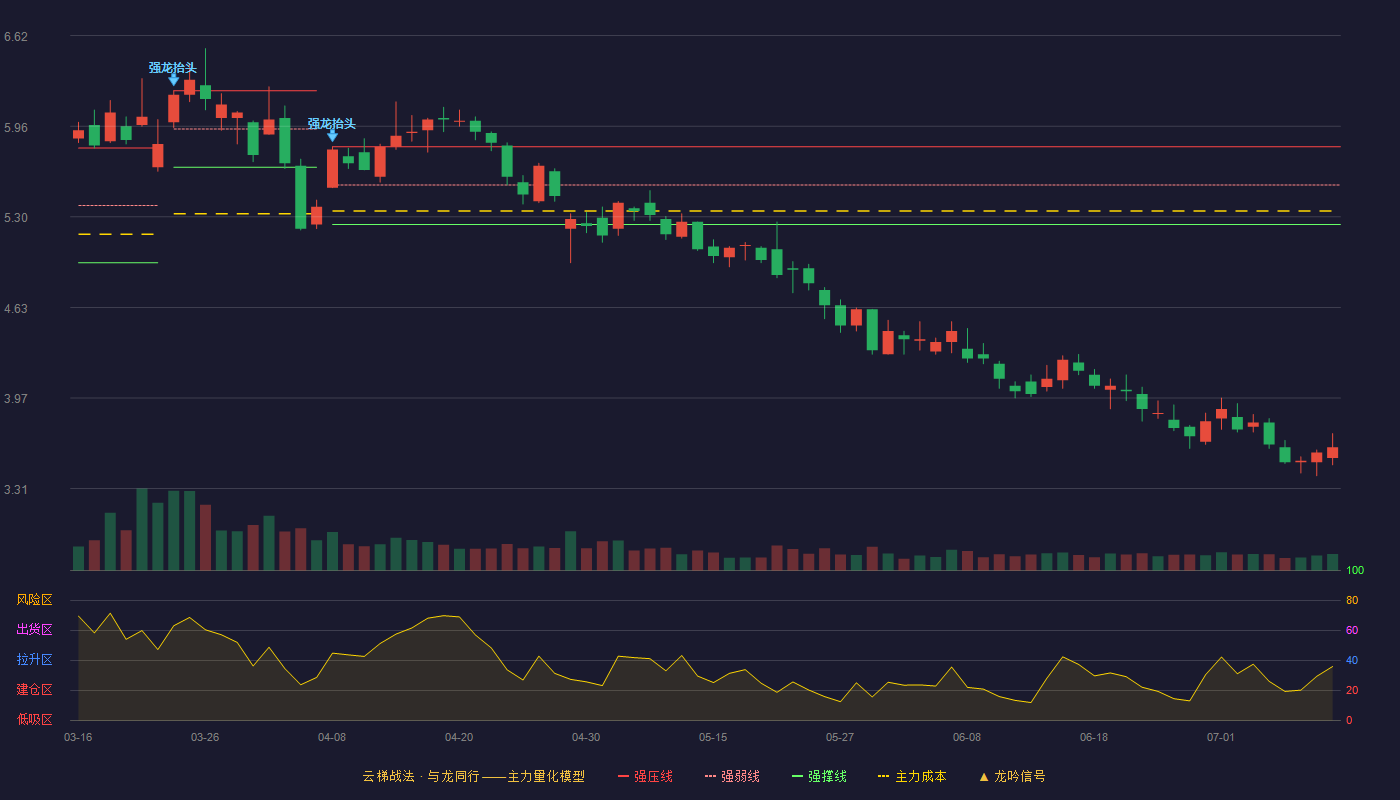Click the second 强龙抬头 signal arrow near 04-08
1400x800 pixels.
pyautogui.click(x=332, y=135)
